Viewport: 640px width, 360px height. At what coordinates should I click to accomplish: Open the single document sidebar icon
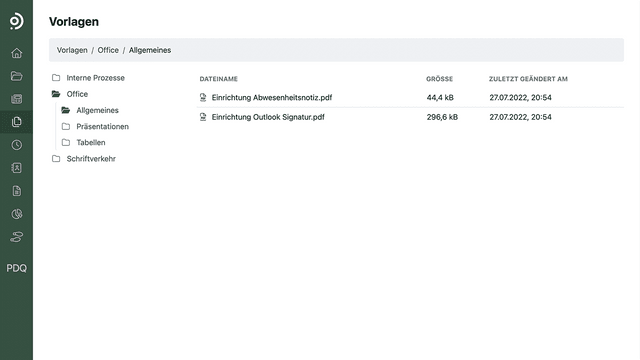coord(16,191)
